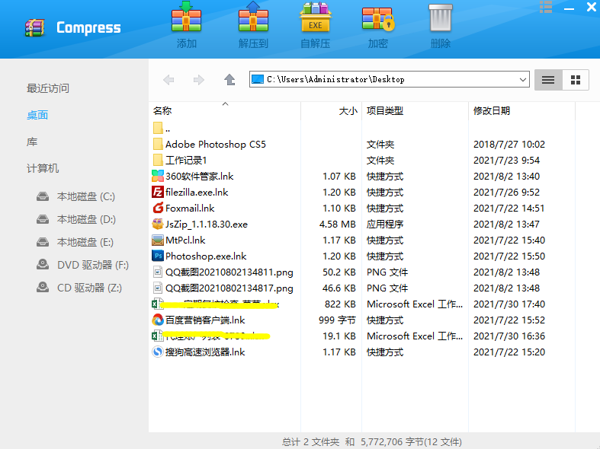Sort files by 修改日期 column
The width and height of the screenshot is (600, 449).
(x=492, y=111)
